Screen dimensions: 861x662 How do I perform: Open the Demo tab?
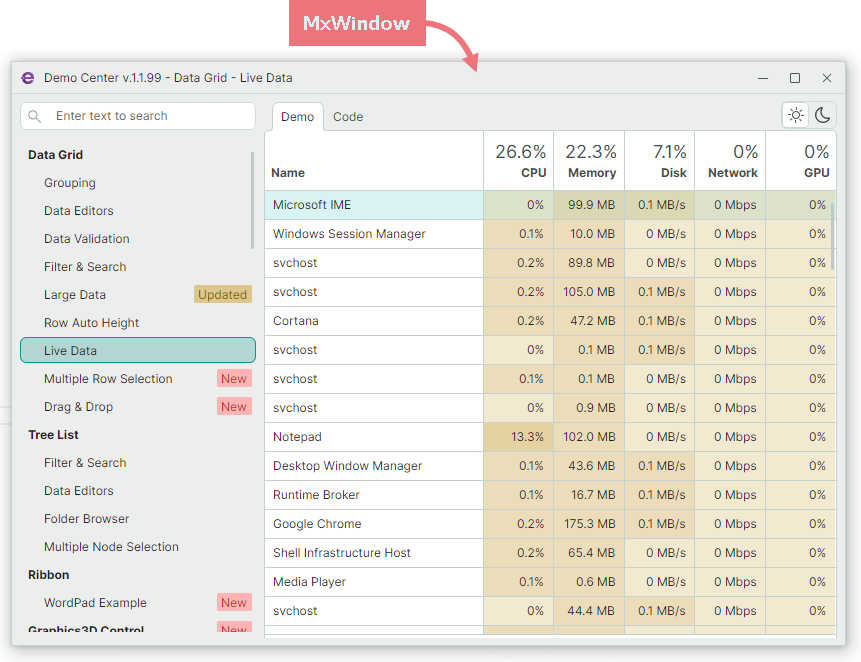click(297, 117)
